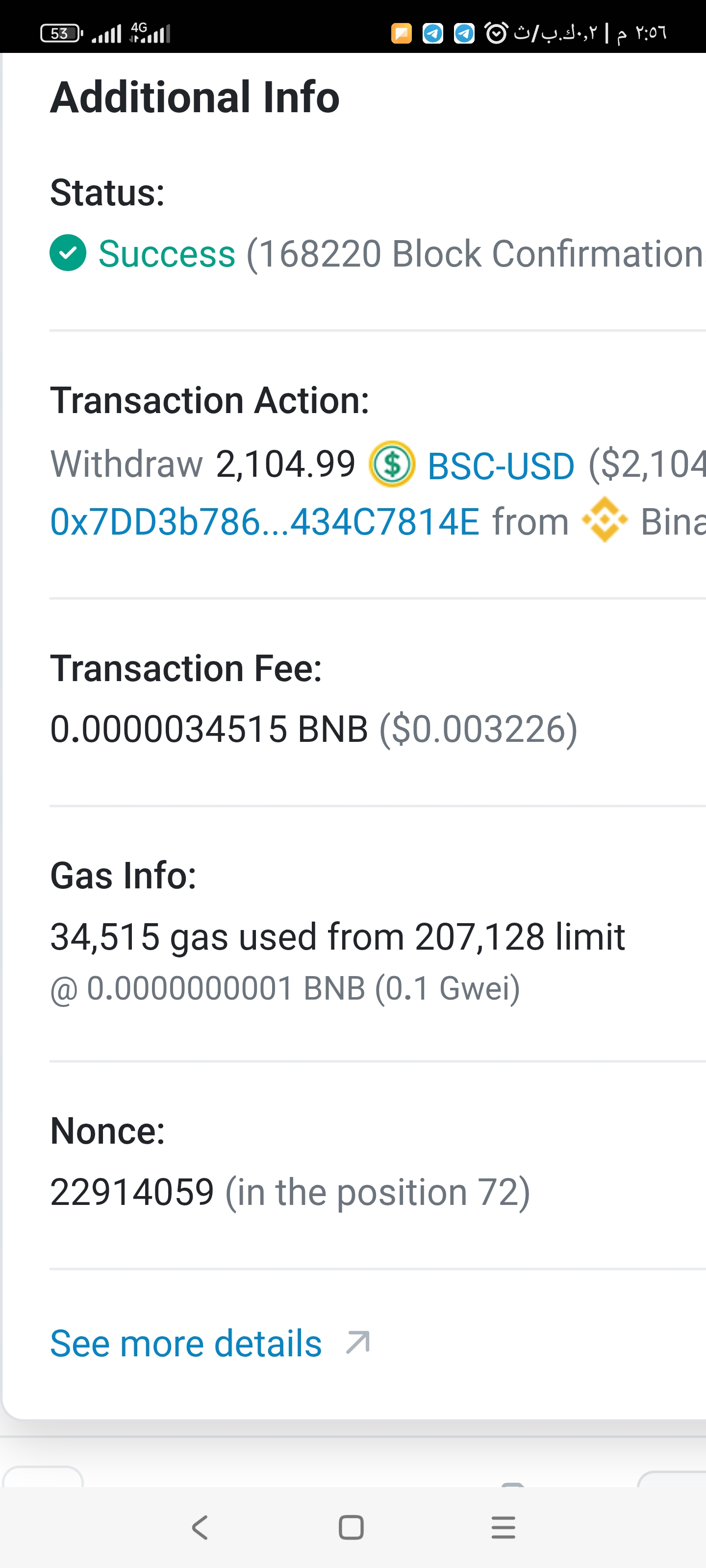Open the See more details link

[x=186, y=1344]
